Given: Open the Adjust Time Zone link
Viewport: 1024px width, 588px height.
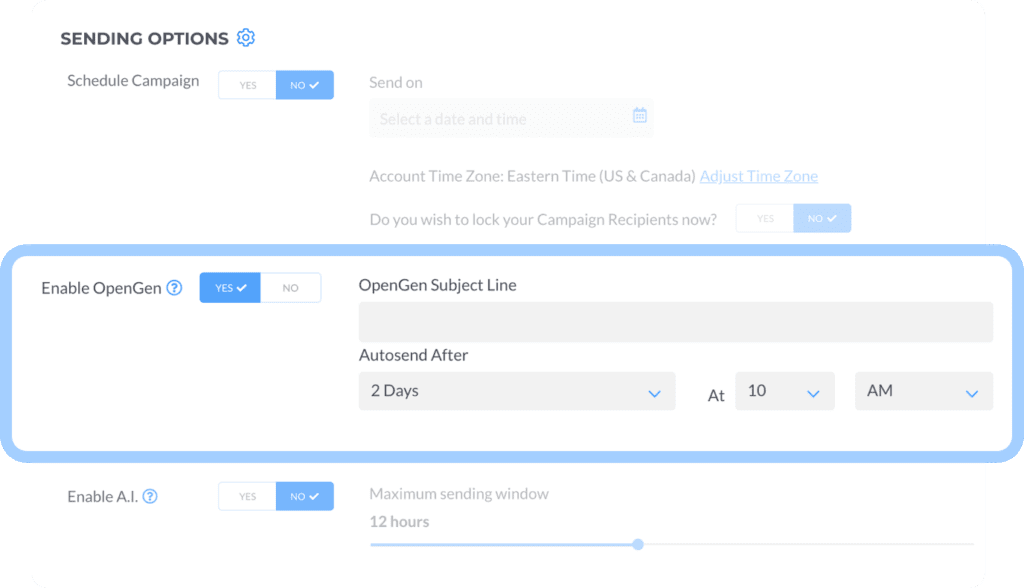Looking at the screenshot, I should click(759, 176).
